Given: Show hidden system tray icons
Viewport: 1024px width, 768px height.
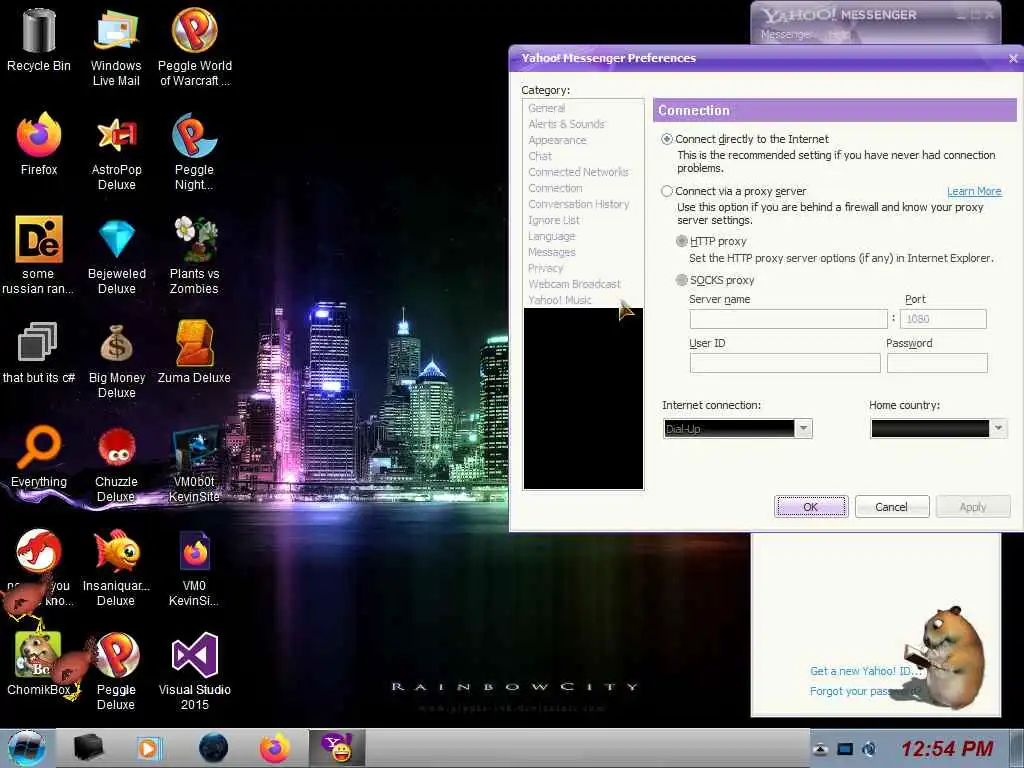Looking at the screenshot, I should [x=820, y=749].
